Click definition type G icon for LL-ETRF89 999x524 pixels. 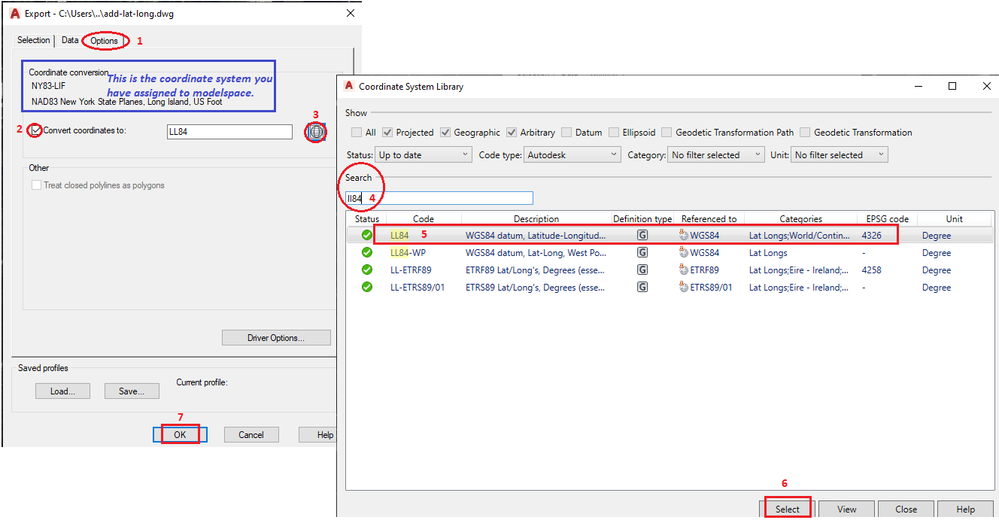(x=642, y=270)
